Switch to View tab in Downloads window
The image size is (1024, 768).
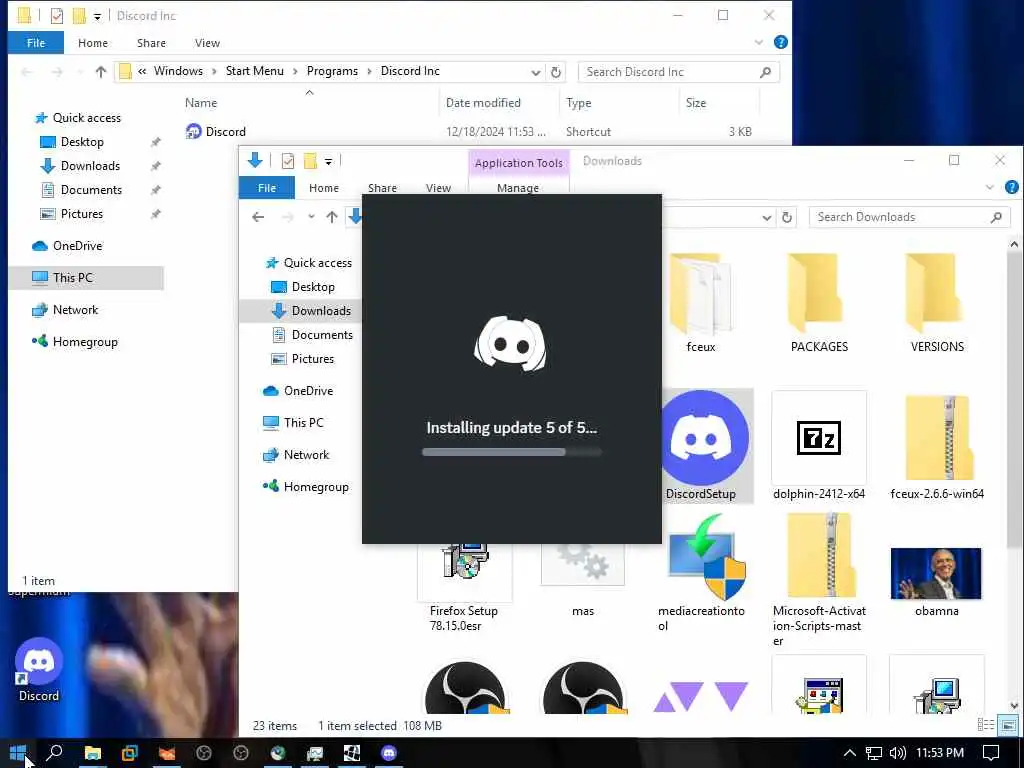pyautogui.click(x=438, y=188)
